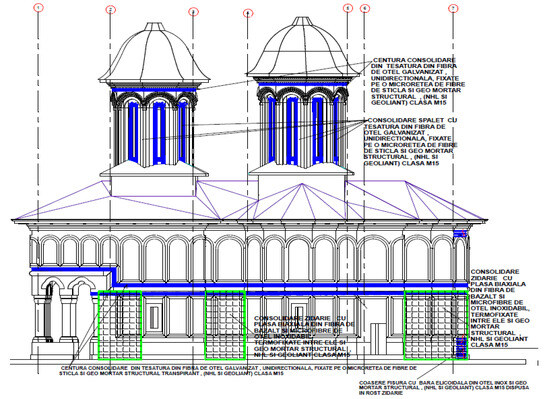Viewport: 550px width, 399px height.
Task: Select the rightmost green consolidation rectangle
Action: [436, 325]
